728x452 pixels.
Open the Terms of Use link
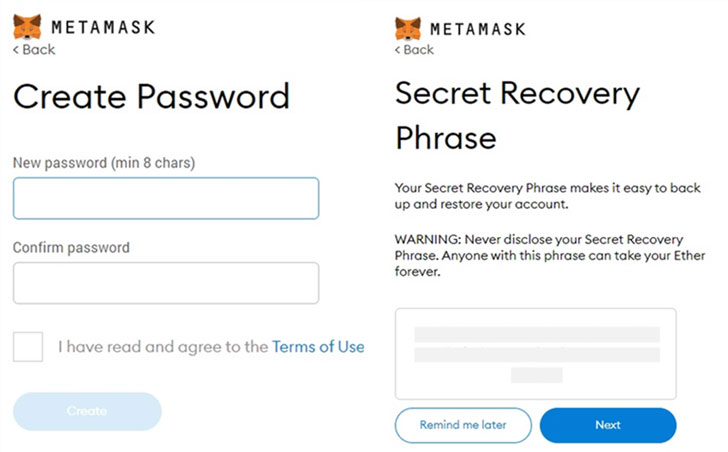(318, 347)
